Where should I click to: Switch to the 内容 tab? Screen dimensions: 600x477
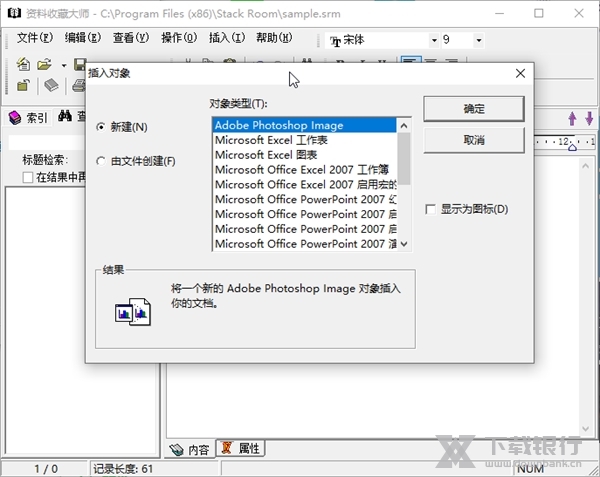point(190,449)
